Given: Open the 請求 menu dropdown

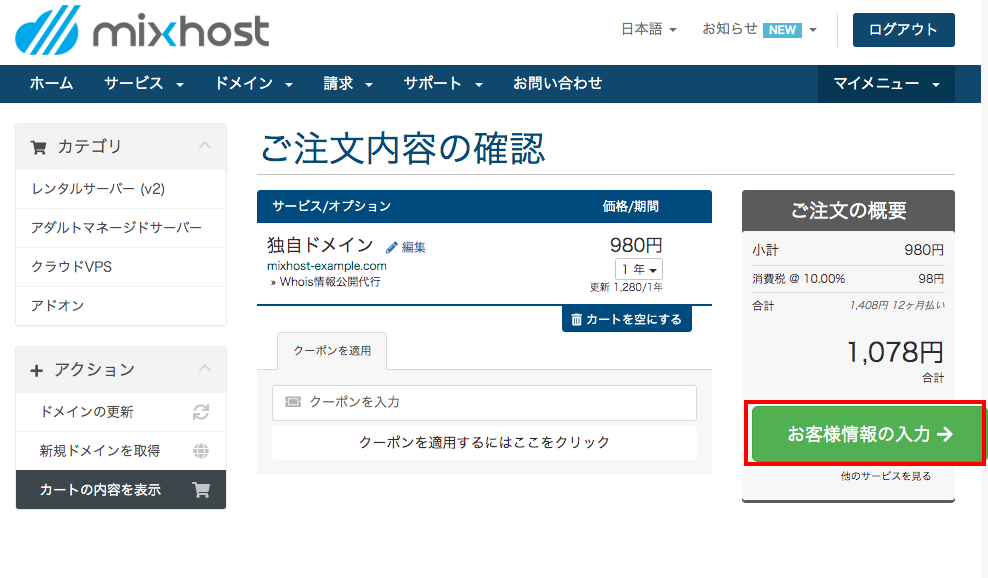Looking at the screenshot, I should pyautogui.click(x=348, y=83).
